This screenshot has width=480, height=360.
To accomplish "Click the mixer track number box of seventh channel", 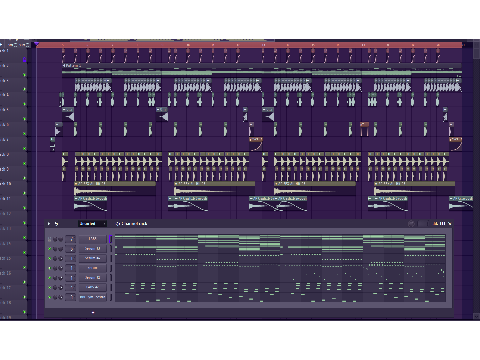I will (x=71, y=297).
